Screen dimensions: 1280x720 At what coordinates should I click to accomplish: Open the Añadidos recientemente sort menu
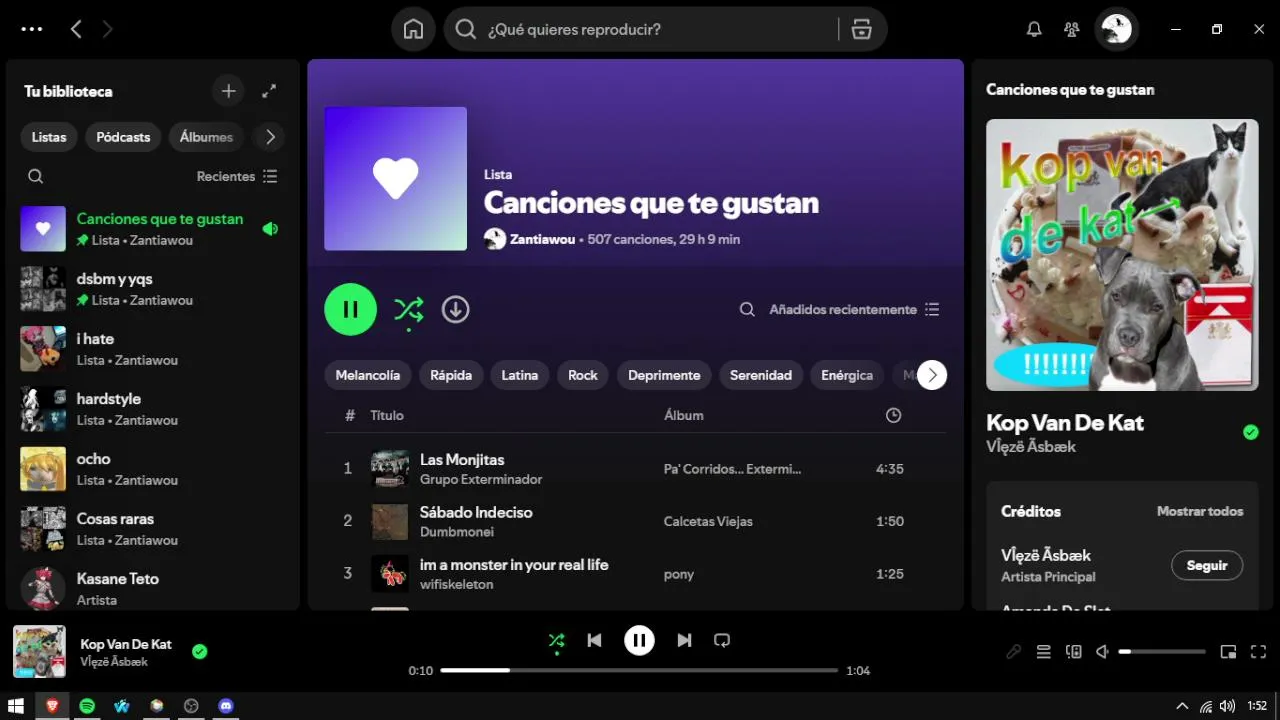click(x=854, y=309)
